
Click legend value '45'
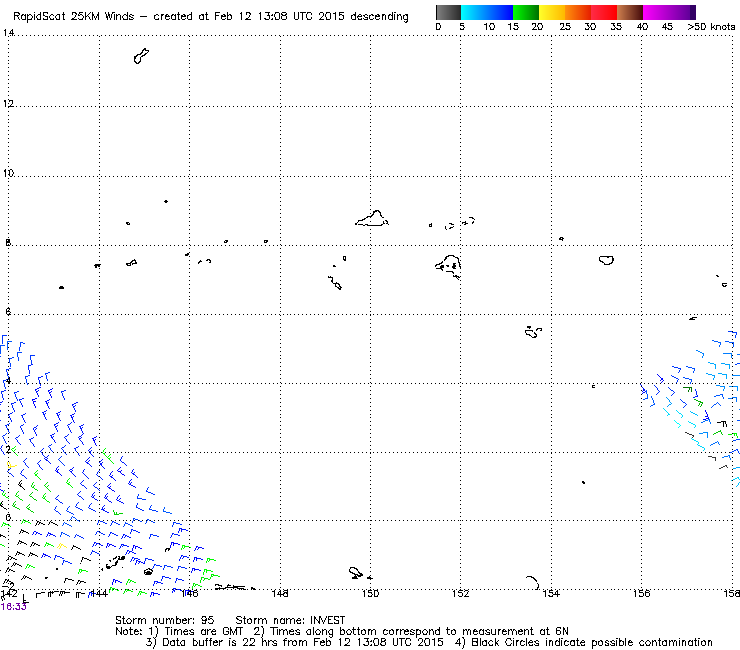667,26
